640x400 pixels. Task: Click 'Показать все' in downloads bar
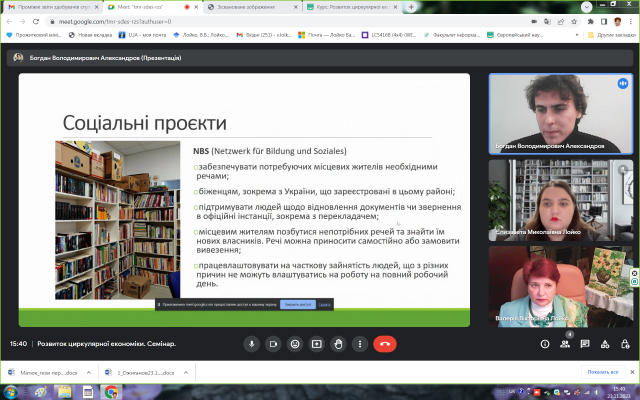(602, 371)
